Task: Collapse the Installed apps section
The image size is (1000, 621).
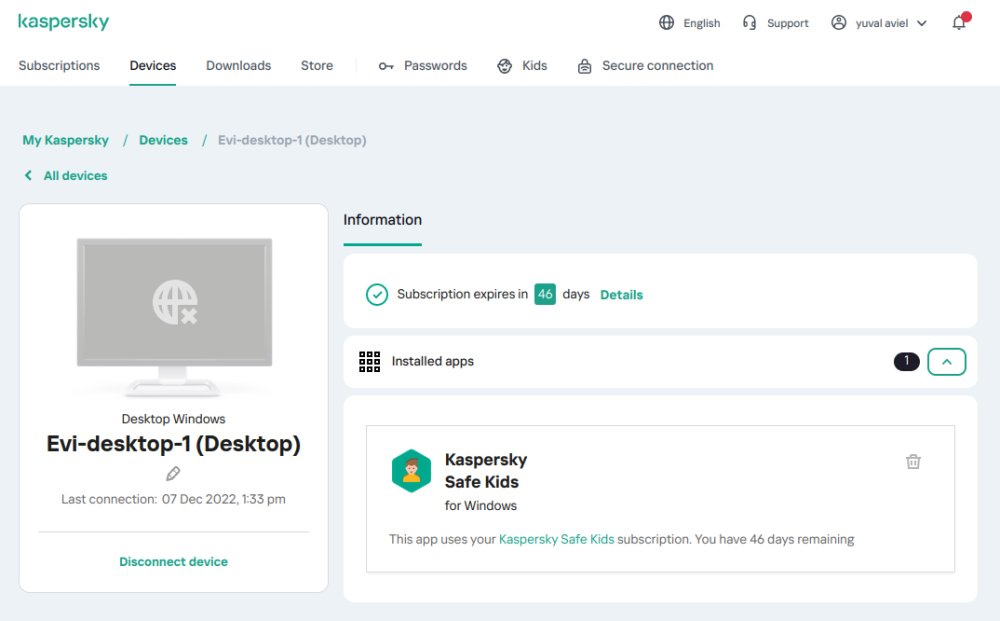Action: (946, 362)
